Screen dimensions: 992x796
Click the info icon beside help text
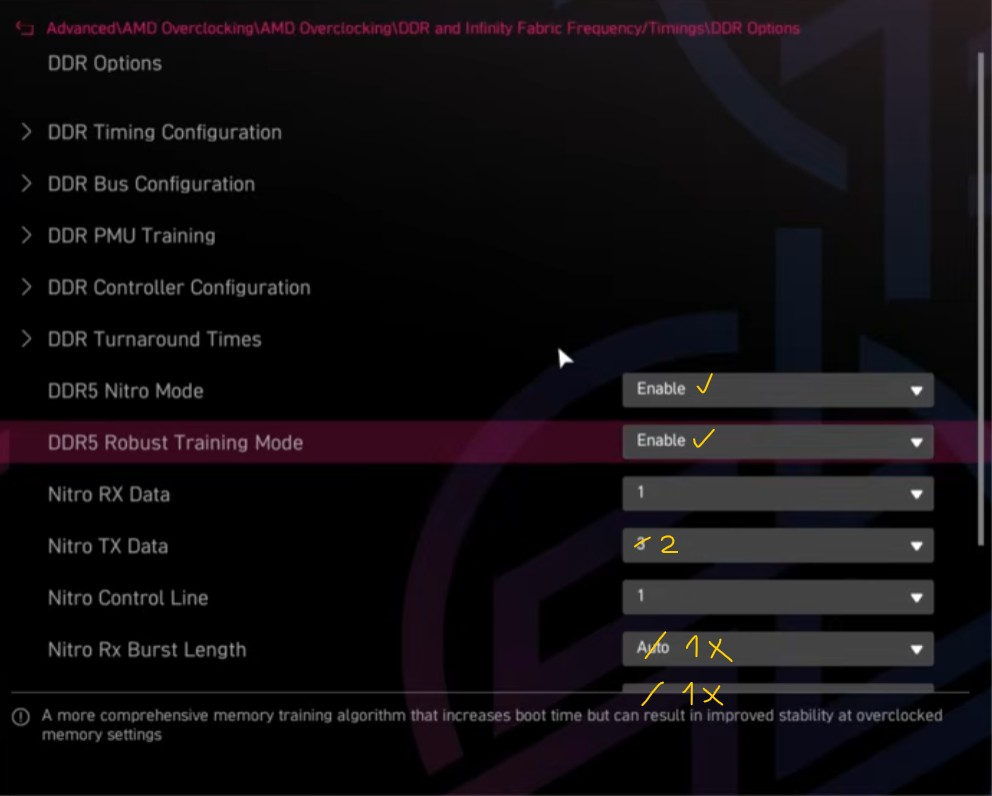tap(21, 717)
